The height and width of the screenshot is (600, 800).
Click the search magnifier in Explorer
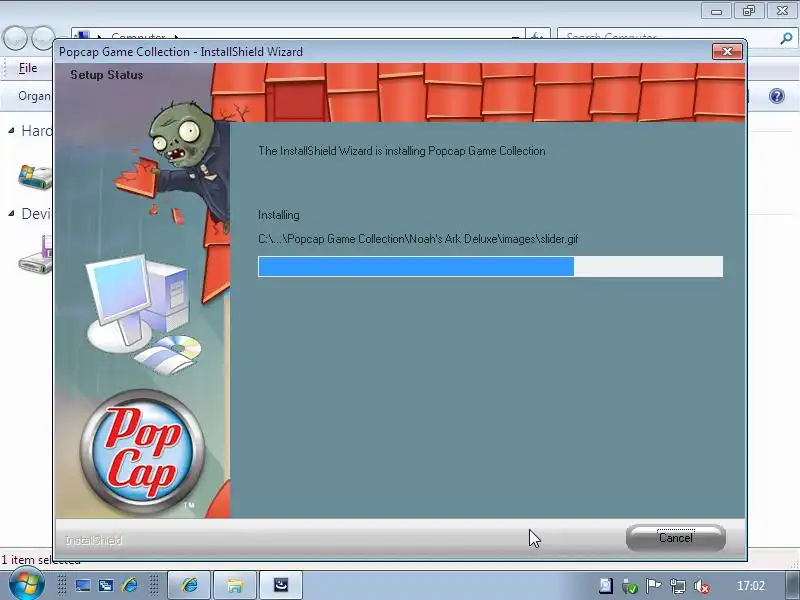786,38
